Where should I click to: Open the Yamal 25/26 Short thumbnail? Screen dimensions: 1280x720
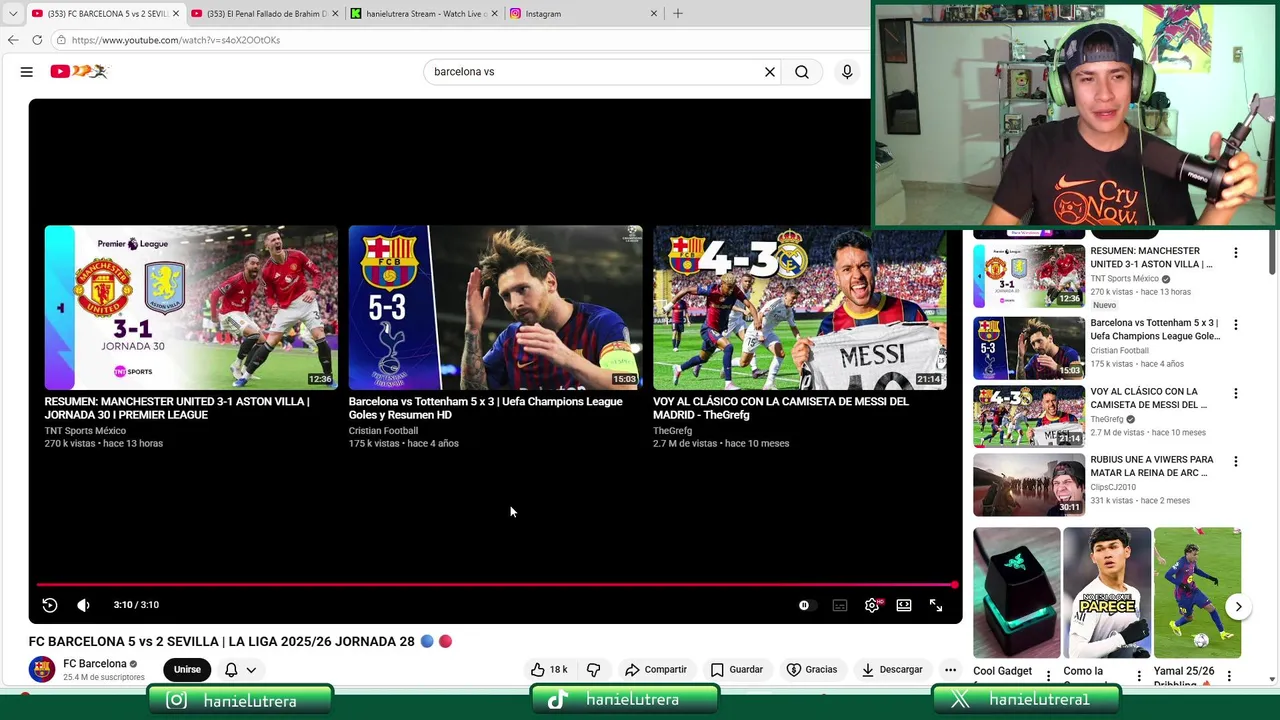coord(1198,593)
